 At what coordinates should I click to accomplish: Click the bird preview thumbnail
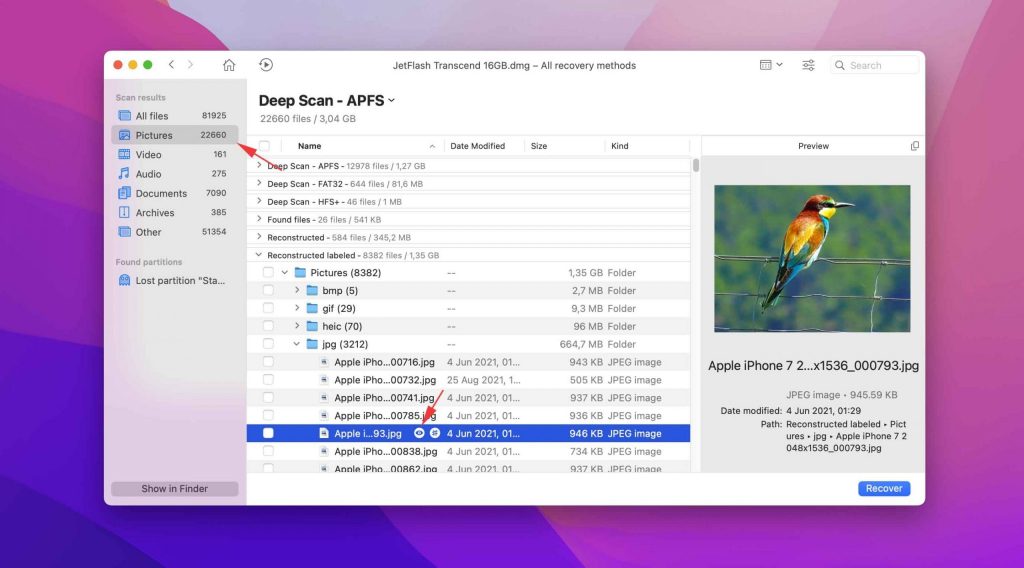tap(812, 259)
